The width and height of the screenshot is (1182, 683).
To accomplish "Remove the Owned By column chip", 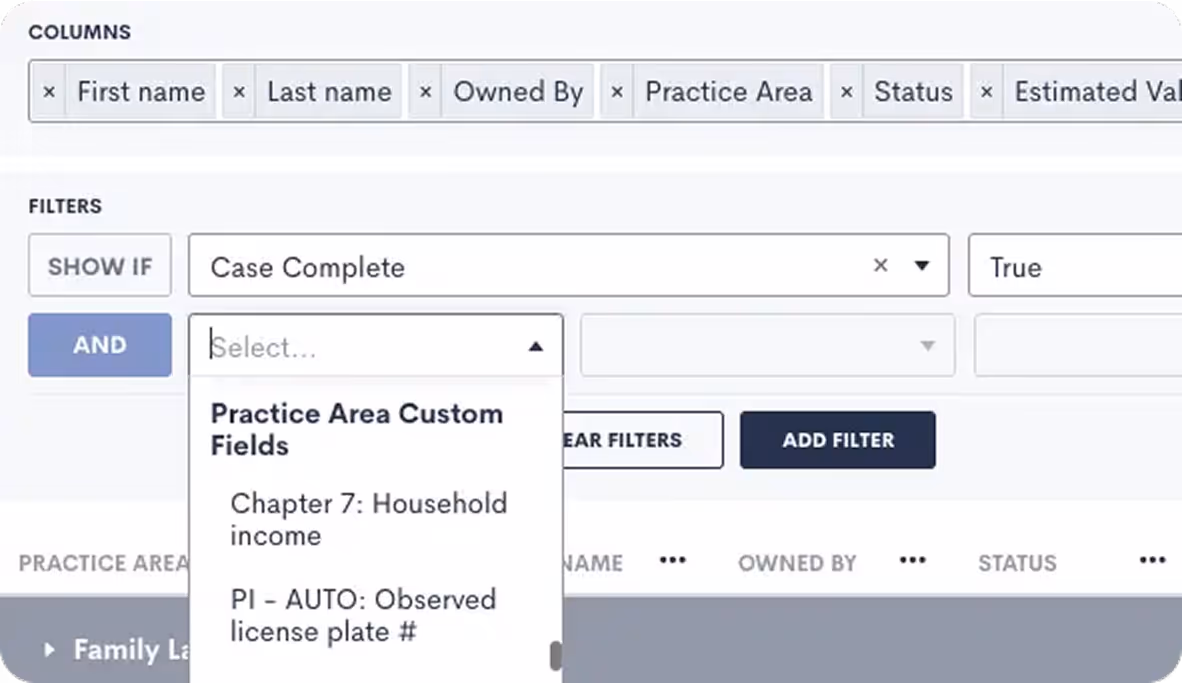I will click(x=424, y=91).
